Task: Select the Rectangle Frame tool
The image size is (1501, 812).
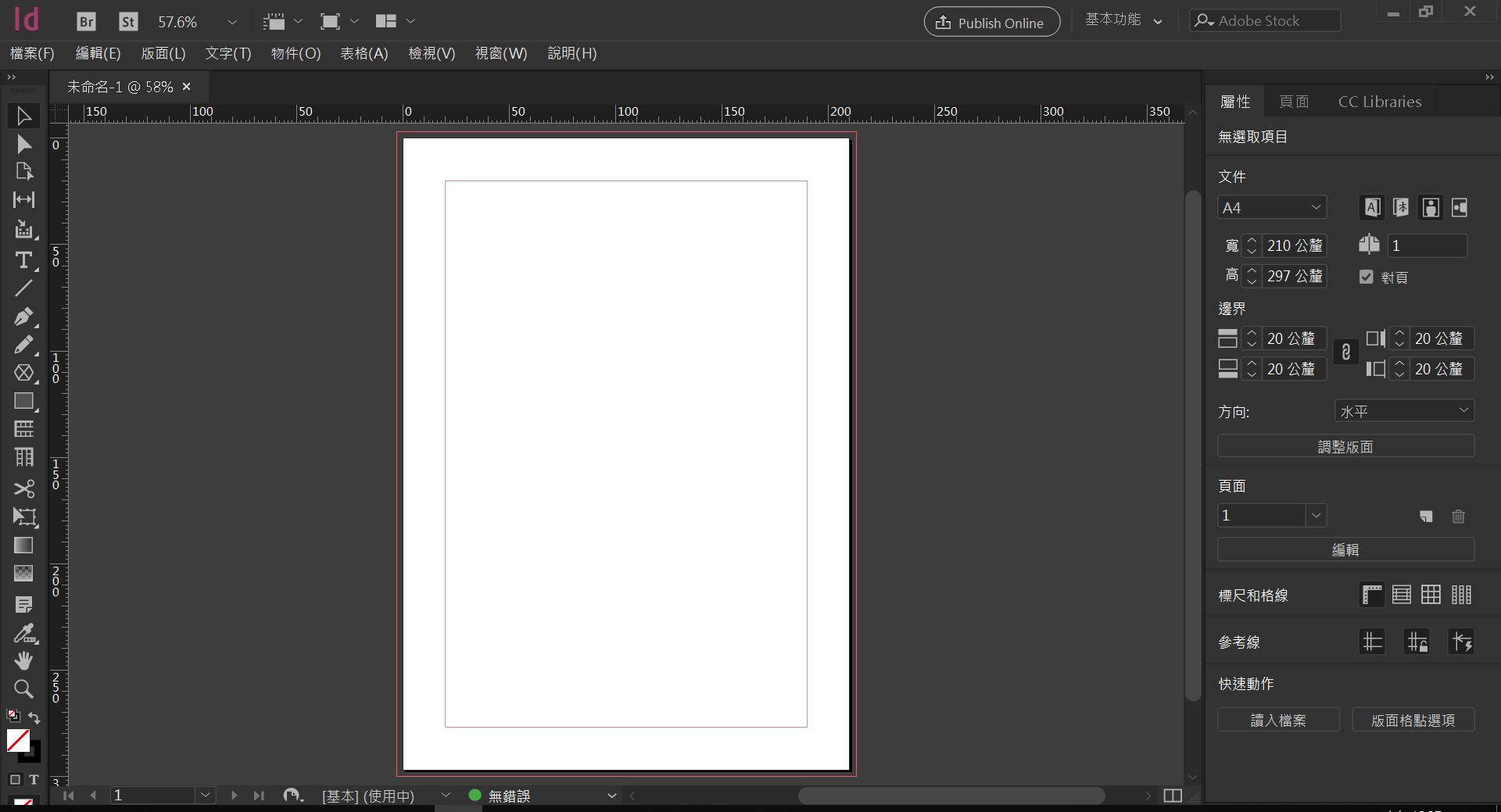Action: click(x=23, y=373)
